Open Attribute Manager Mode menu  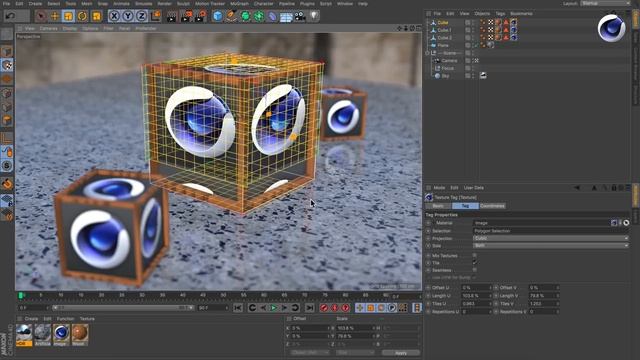[x=439, y=188]
